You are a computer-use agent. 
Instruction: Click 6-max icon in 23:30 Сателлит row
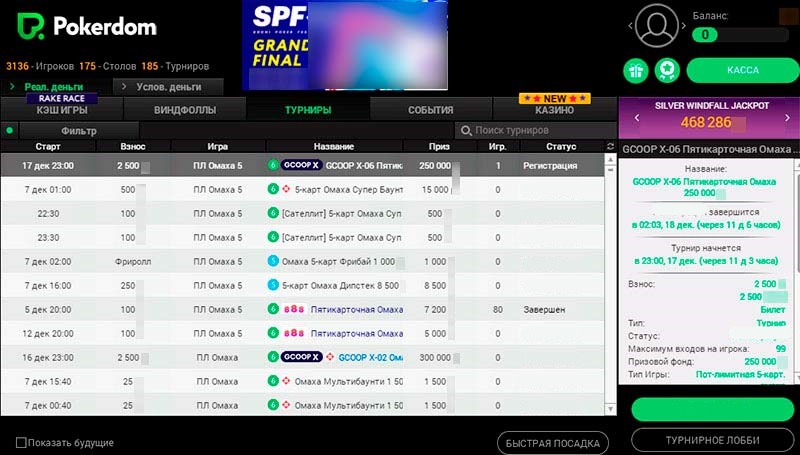[x=273, y=237]
